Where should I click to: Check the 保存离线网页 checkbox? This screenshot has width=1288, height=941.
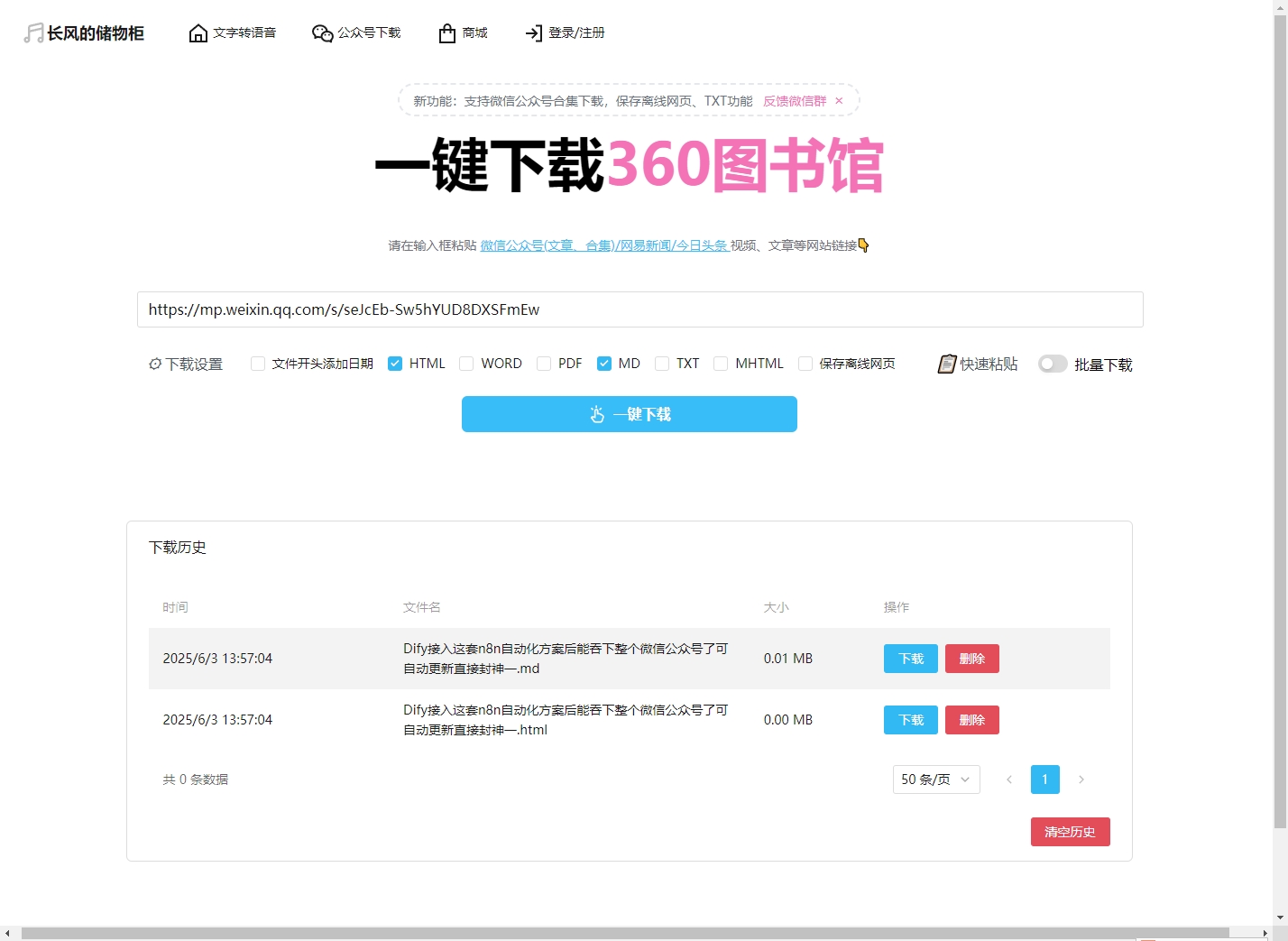point(805,364)
